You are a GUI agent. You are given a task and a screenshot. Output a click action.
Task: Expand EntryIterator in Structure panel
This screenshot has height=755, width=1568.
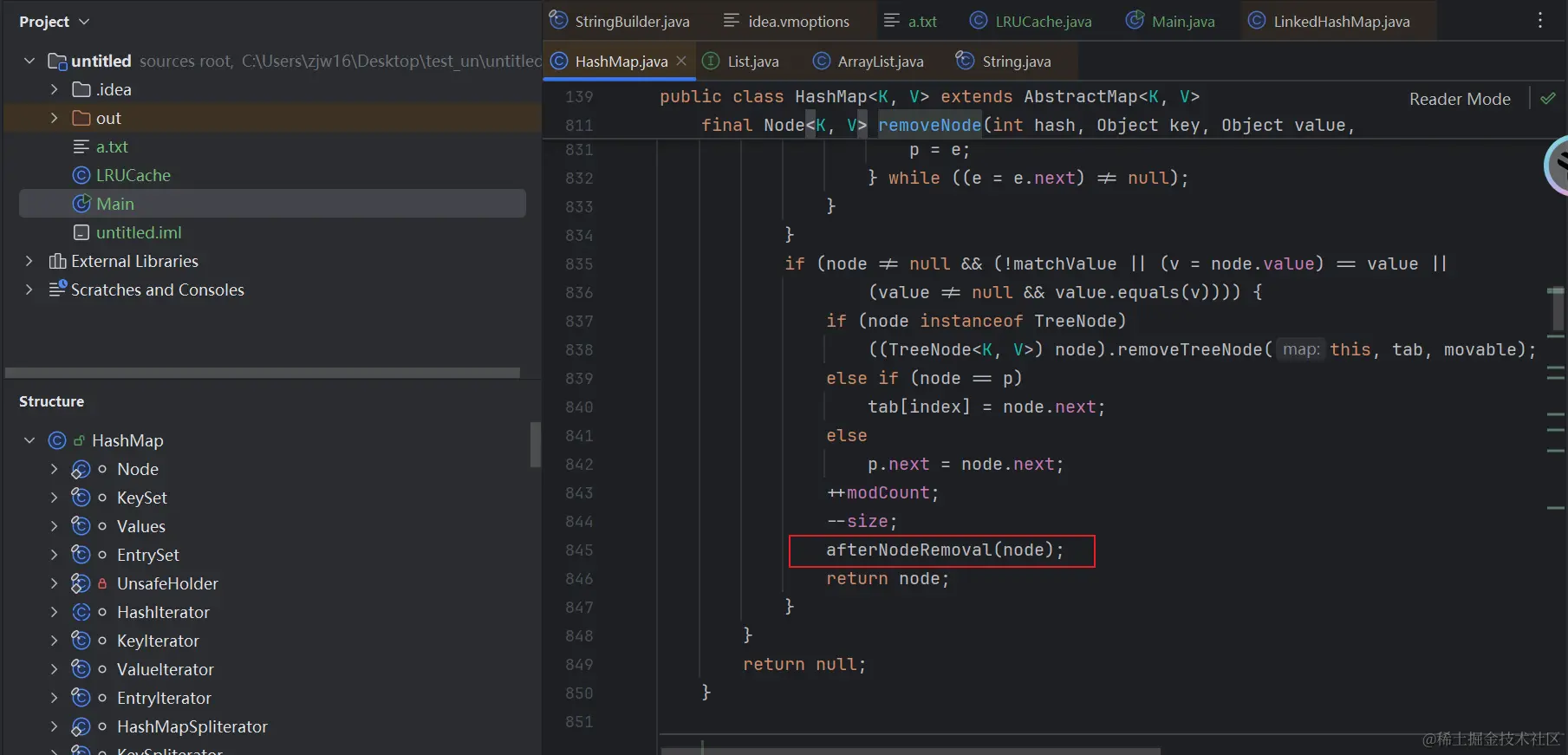[x=54, y=698]
